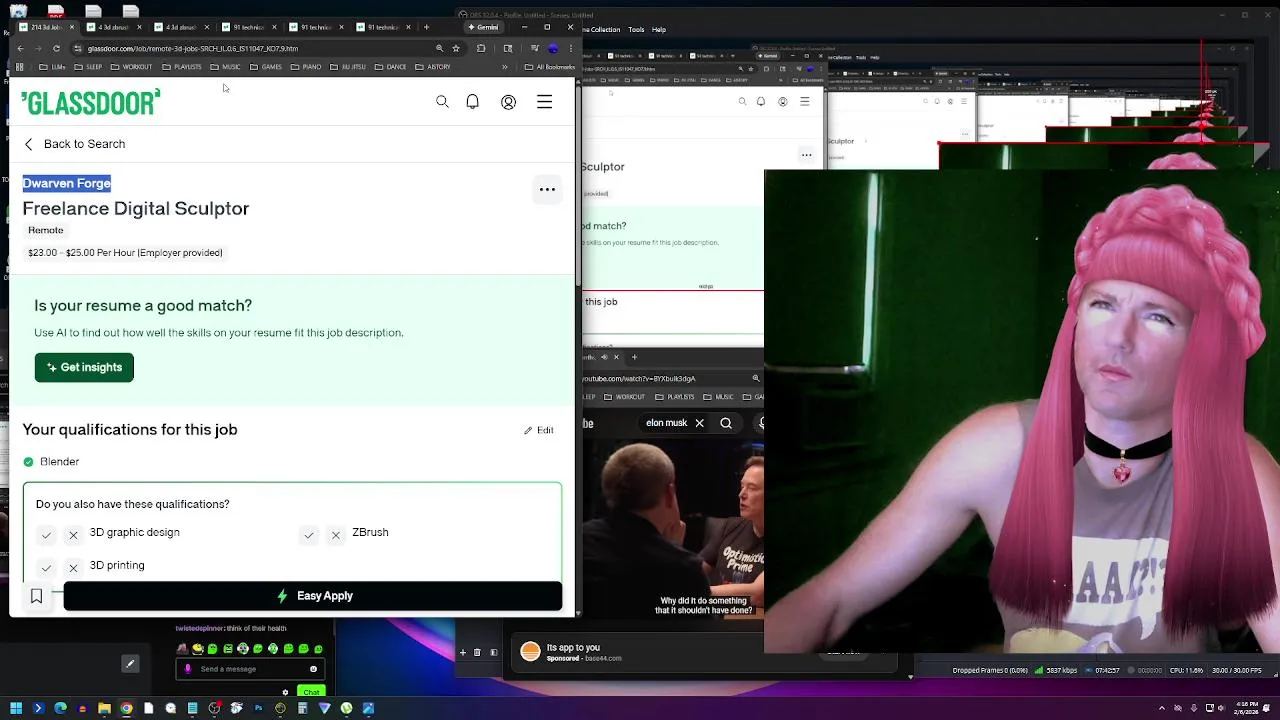
Task: Open Chrome three-dot menu
Action: (x=570, y=48)
